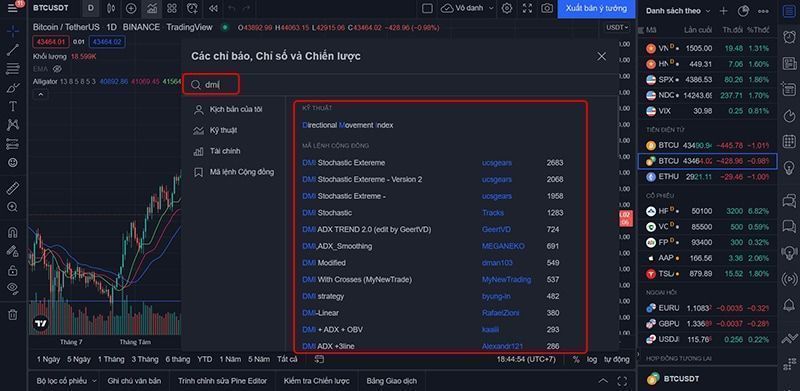Add DMI Modified script
This screenshot has width=800, height=391.
pyautogui.click(x=324, y=263)
